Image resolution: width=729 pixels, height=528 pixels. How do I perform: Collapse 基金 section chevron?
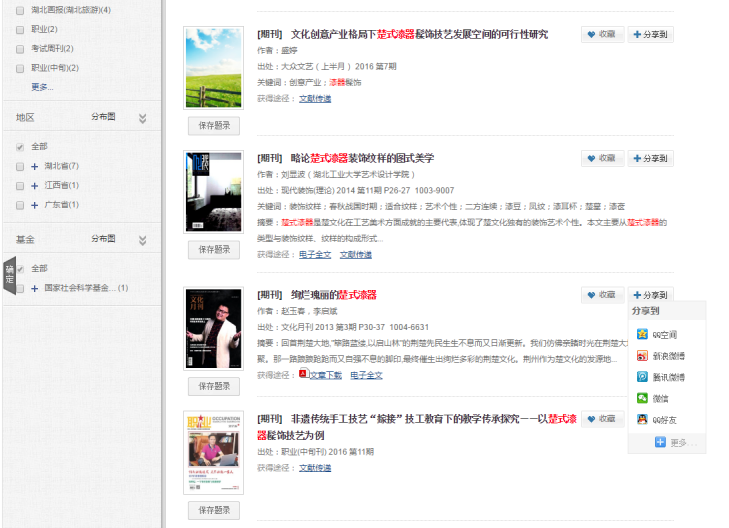pyautogui.click(x=143, y=240)
